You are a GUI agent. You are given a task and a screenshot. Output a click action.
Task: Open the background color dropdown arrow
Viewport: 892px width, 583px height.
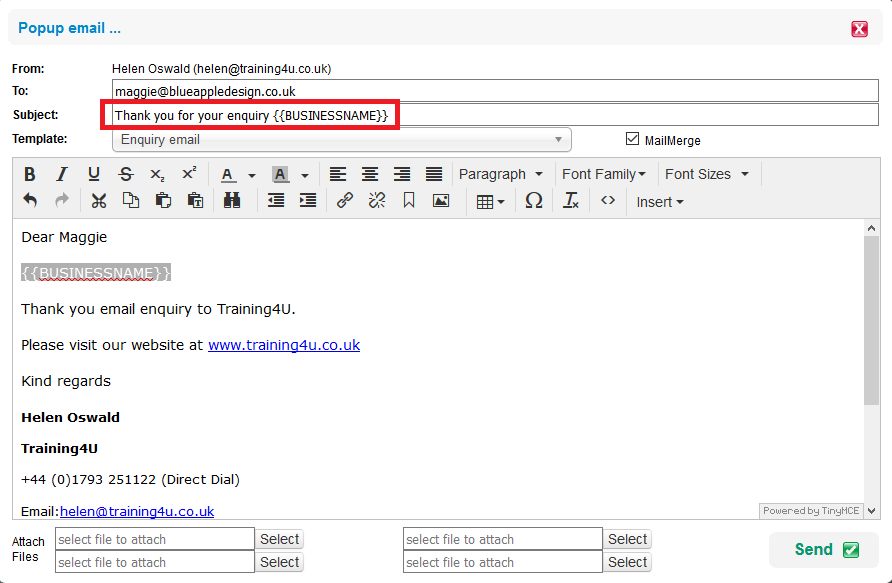tap(305, 175)
